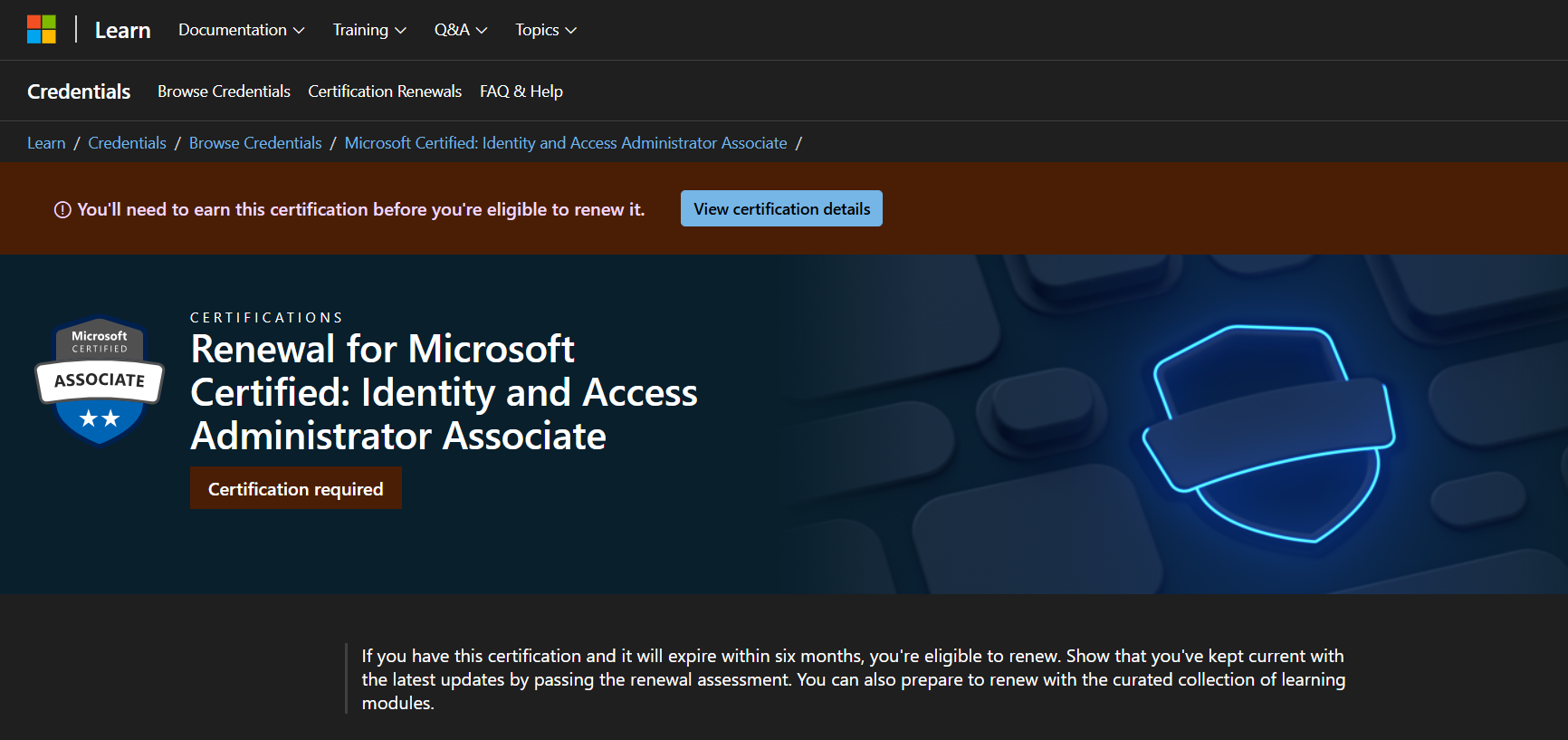Click the renewal eligibility description paragraph
1568x740 pixels.
(854, 679)
